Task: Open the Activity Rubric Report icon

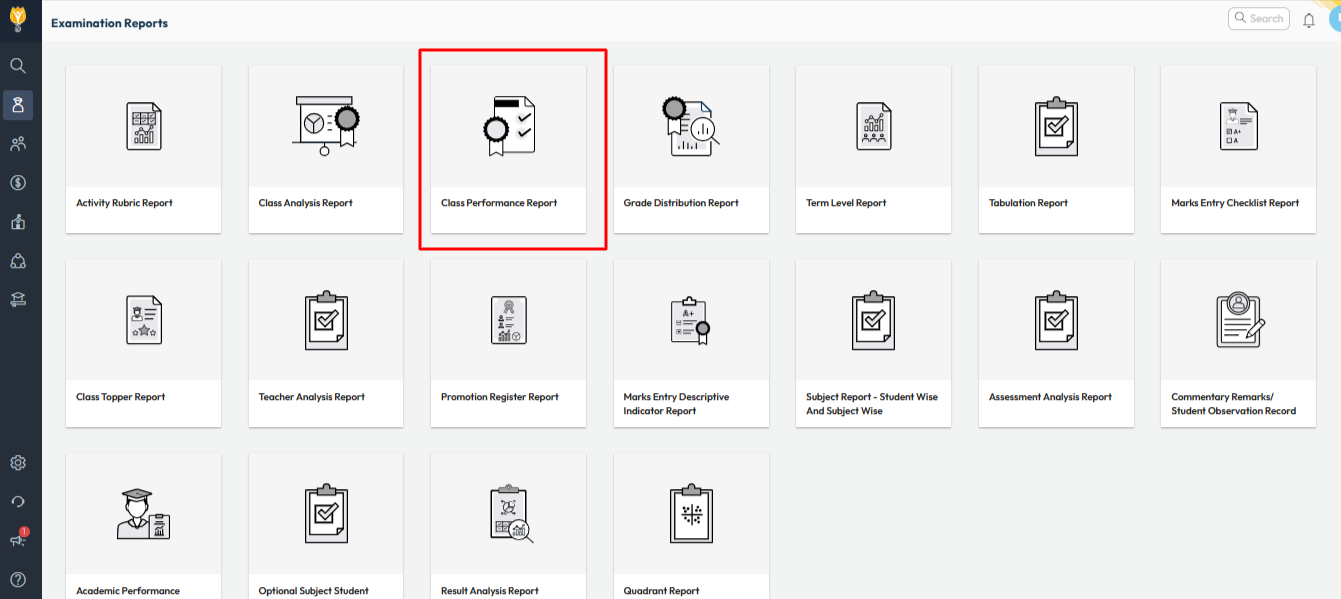Action: 143,126
